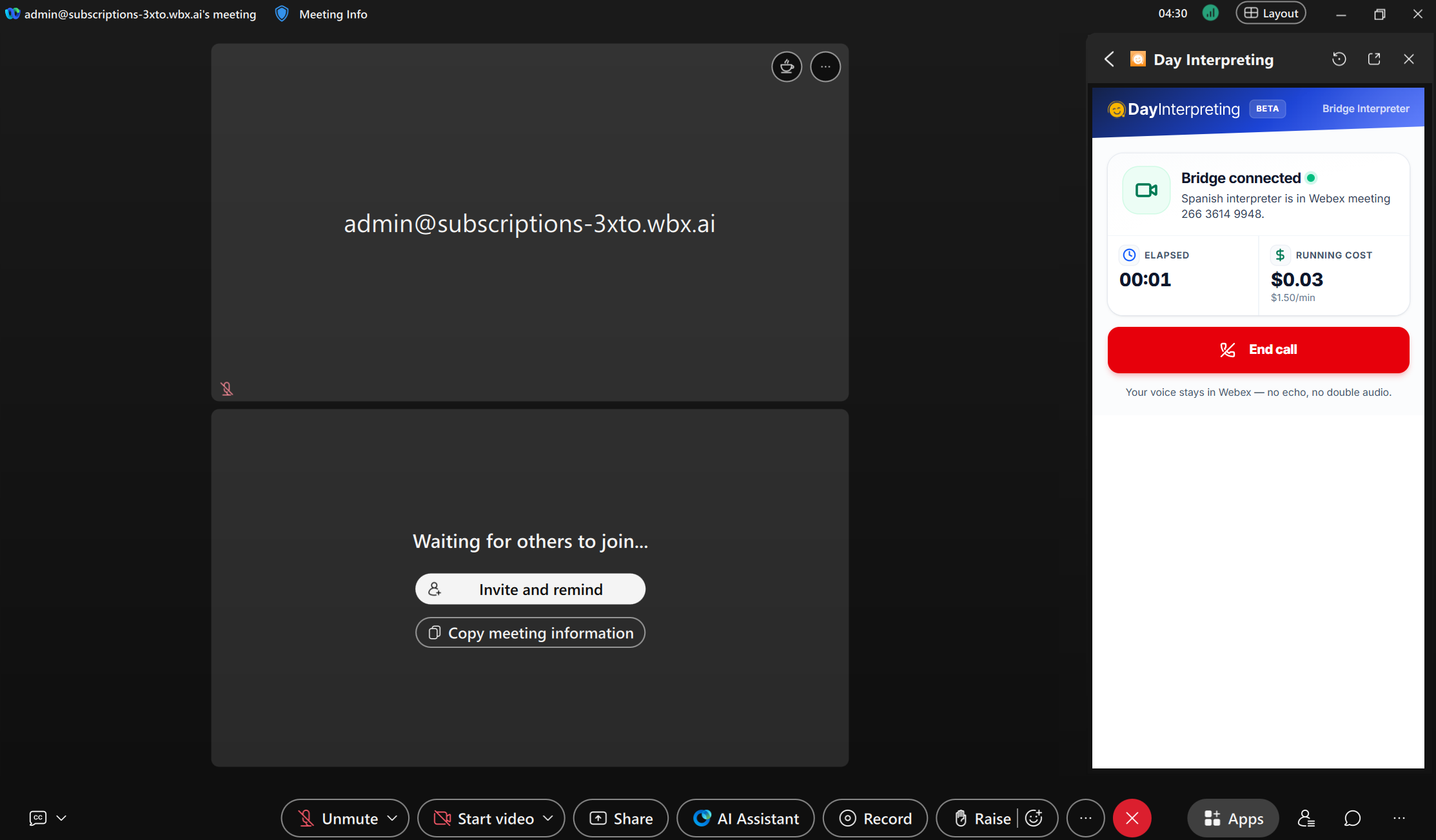Screen dimensions: 1436x840
Task: Select the $1.50/min rate text
Action: point(1293,298)
